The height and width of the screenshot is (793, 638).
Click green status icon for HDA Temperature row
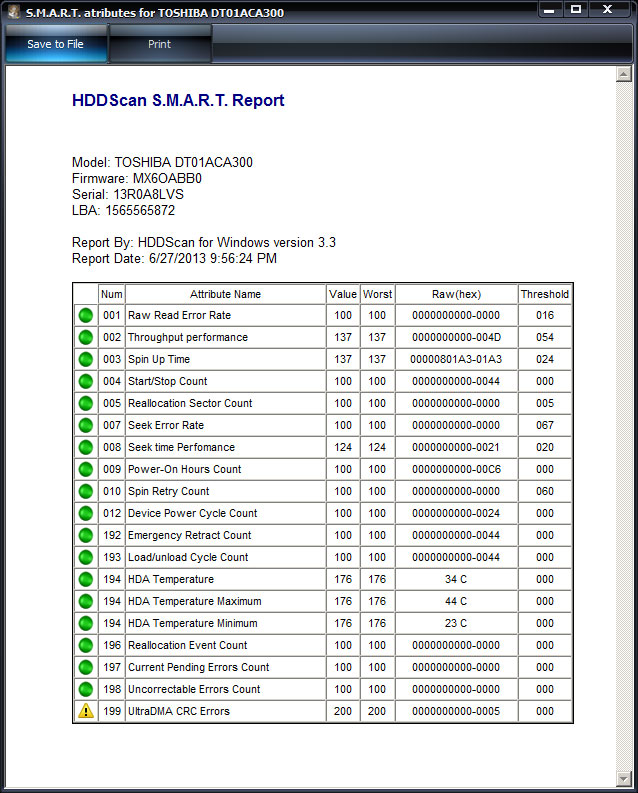[86, 580]
